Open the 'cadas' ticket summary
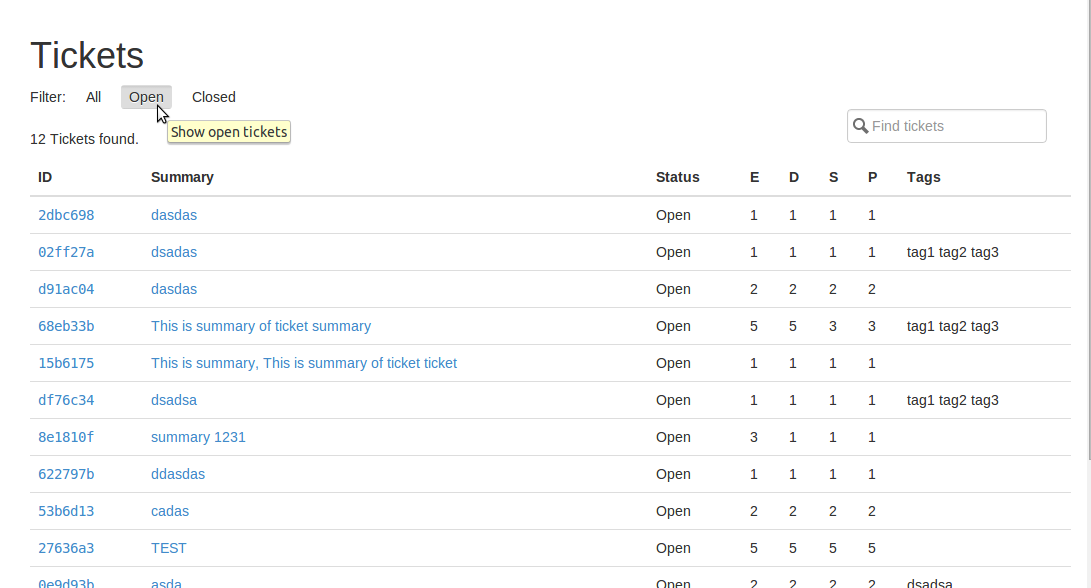Screen dimensions: 1091x588 169,511
